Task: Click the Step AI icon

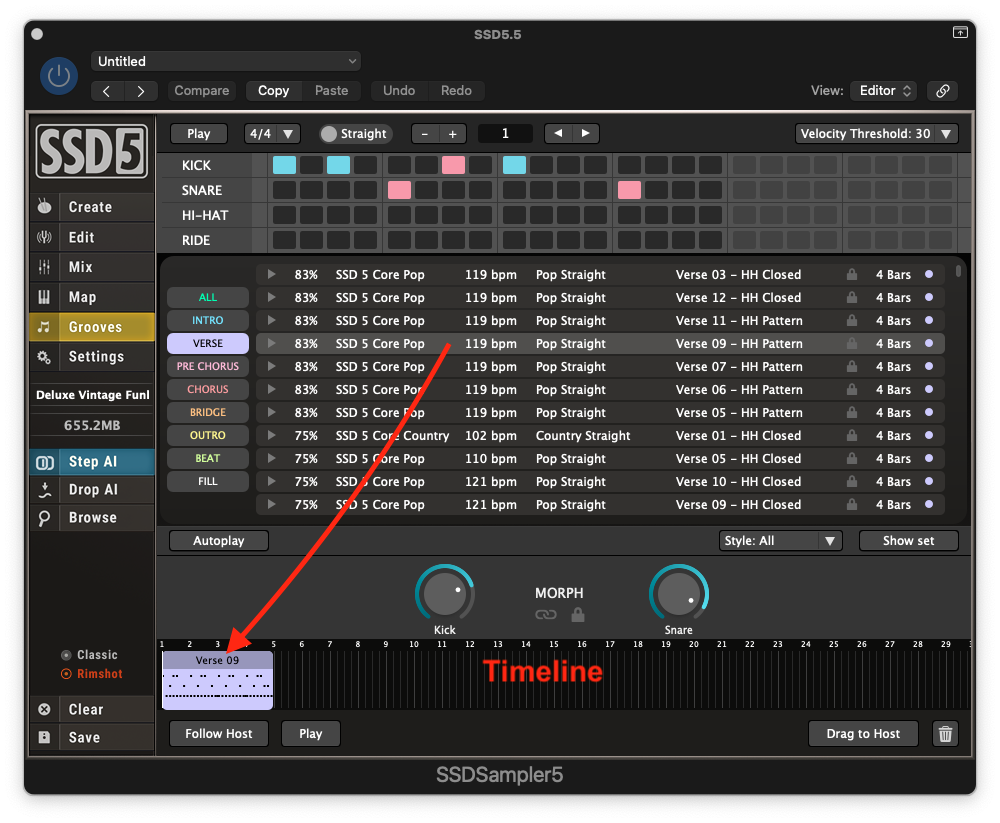Action: (x=45, y=462)
